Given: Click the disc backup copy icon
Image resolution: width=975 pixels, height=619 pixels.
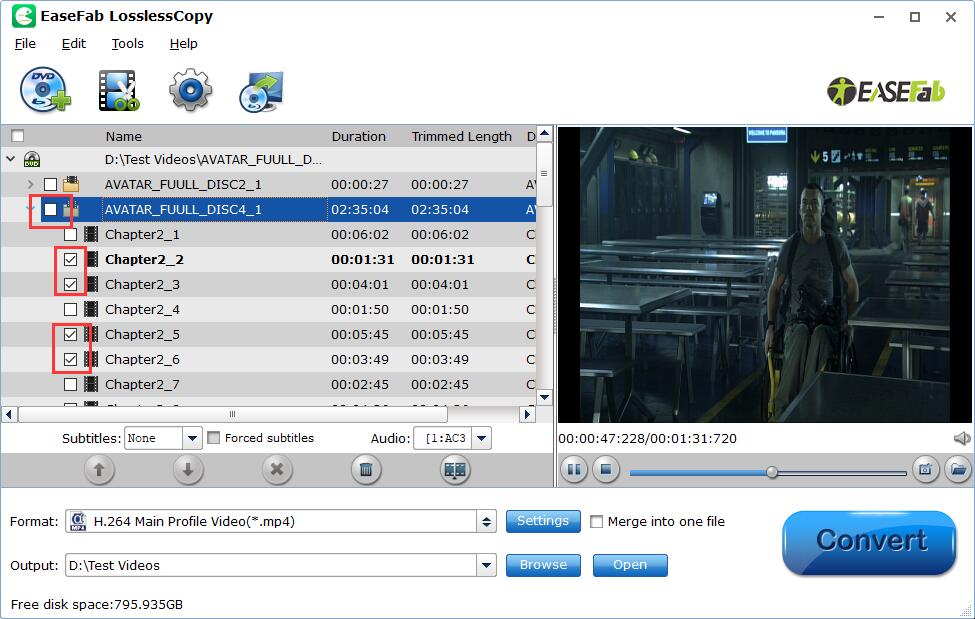Looking at the screenshot, I should coord(262,91).
